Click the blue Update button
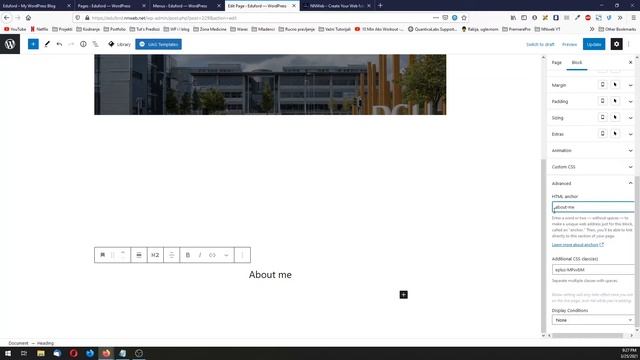The width and height of the screenshot is (640, 360). coord(594,44)
